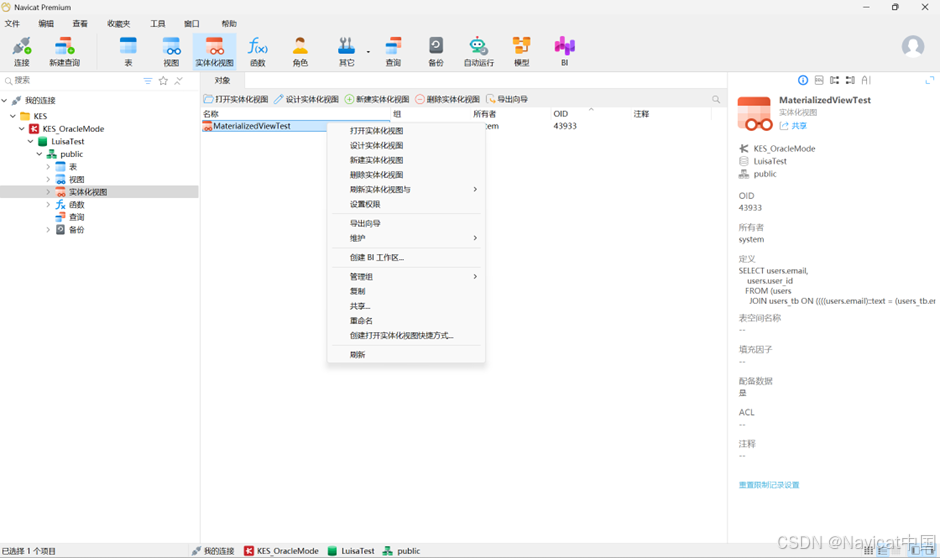This screenshot has width=940, height=558.
Task: Click the 导出向导 toolbar button
Action: click(507, 99)
